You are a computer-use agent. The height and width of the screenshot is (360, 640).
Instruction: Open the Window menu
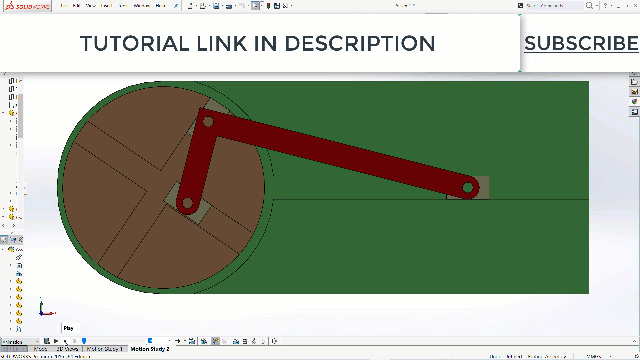tap(142, 6)
